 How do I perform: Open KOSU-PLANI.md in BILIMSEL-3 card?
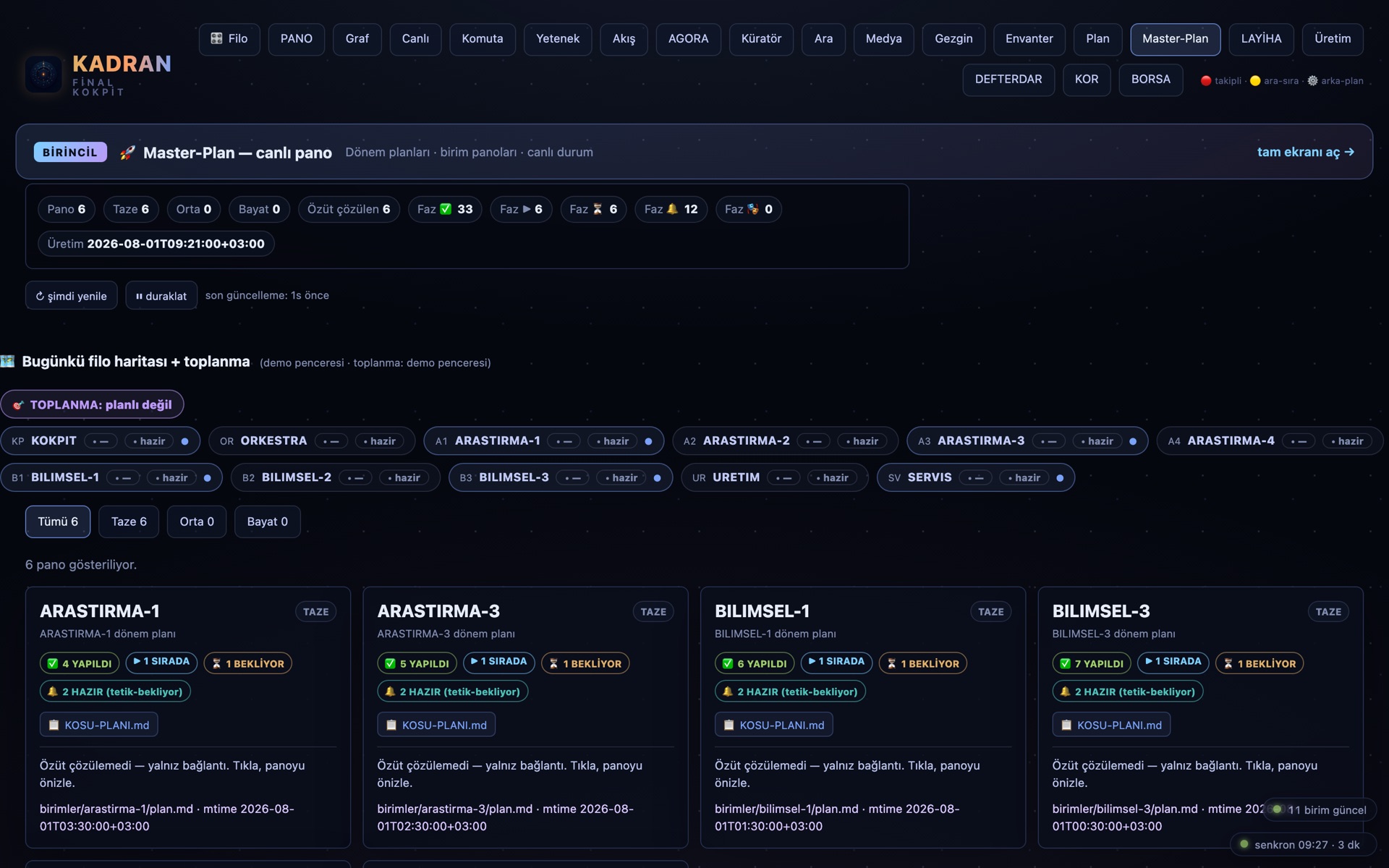click(x=1111, y=725)
